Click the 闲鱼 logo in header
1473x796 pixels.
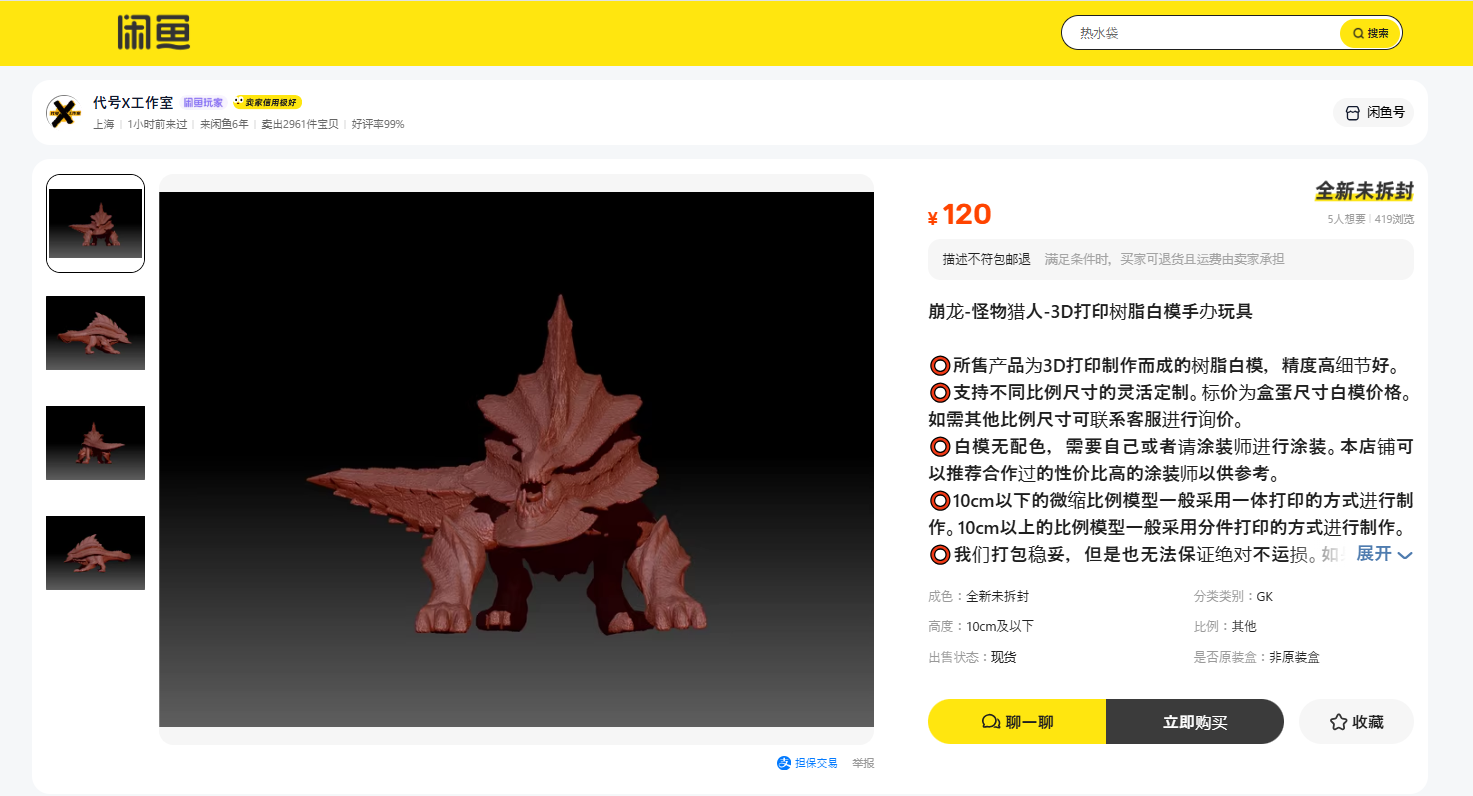[x=153, y=33]
